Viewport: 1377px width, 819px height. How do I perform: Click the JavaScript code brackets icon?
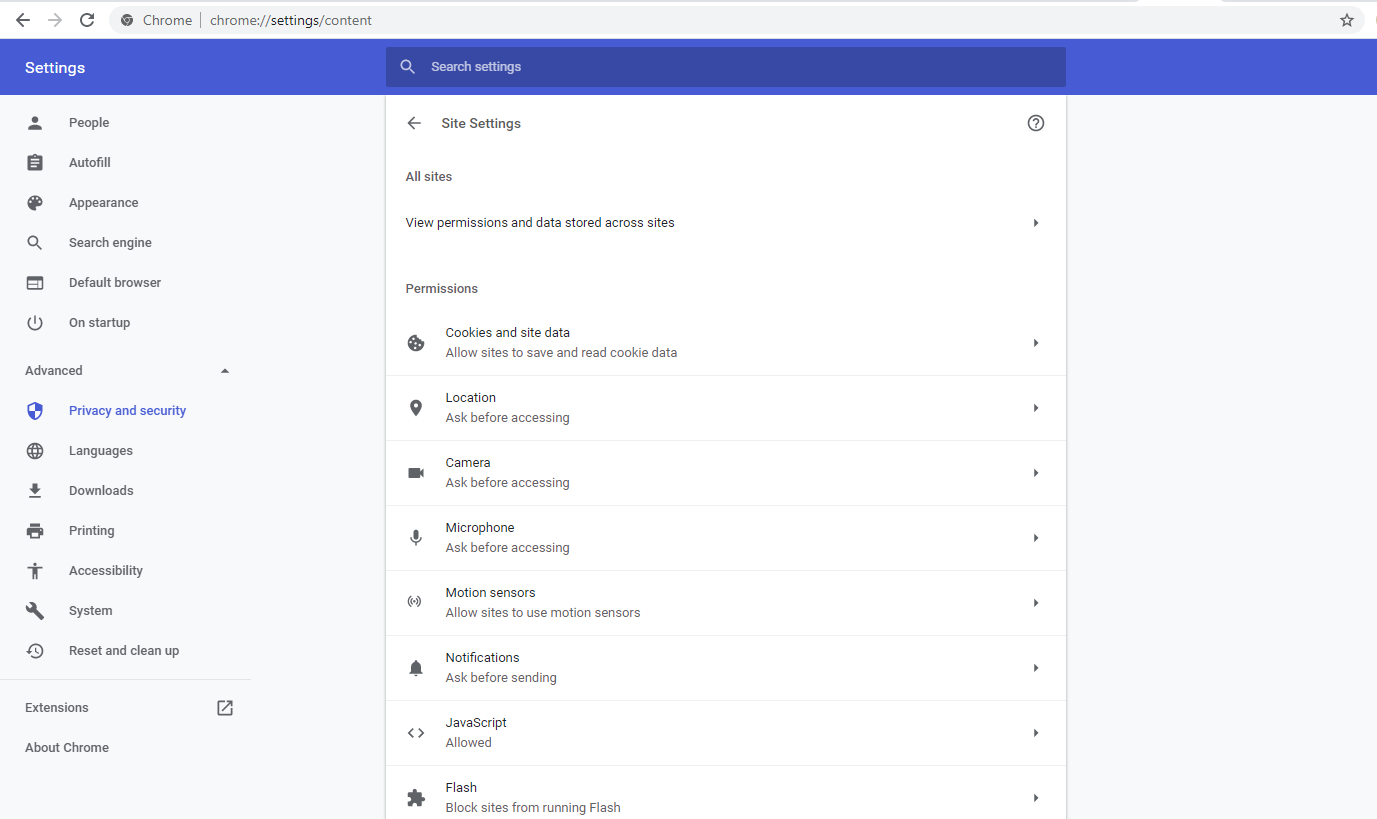[416, 733]
